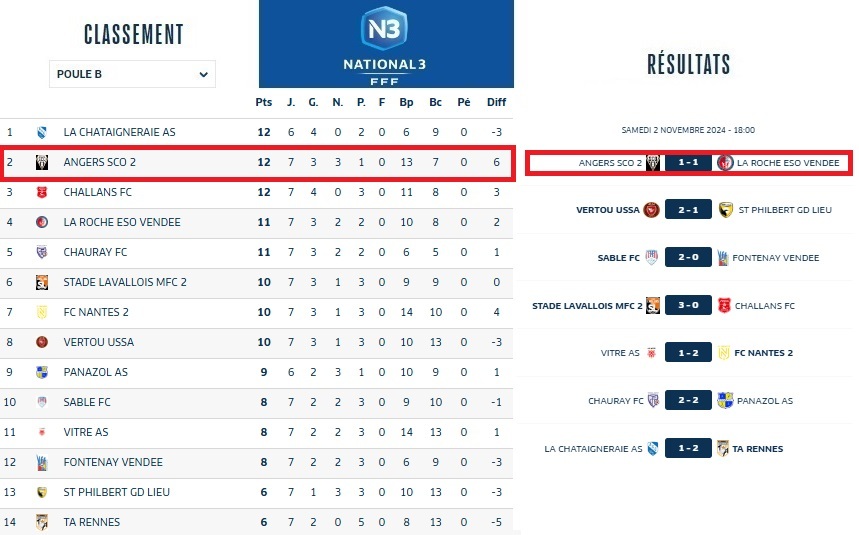Image resolution: width=859 pixels, height=535 pixels.
Task: Click TA Rennes crest in results list
Action: pyautogui.click(x=724, y=449)
